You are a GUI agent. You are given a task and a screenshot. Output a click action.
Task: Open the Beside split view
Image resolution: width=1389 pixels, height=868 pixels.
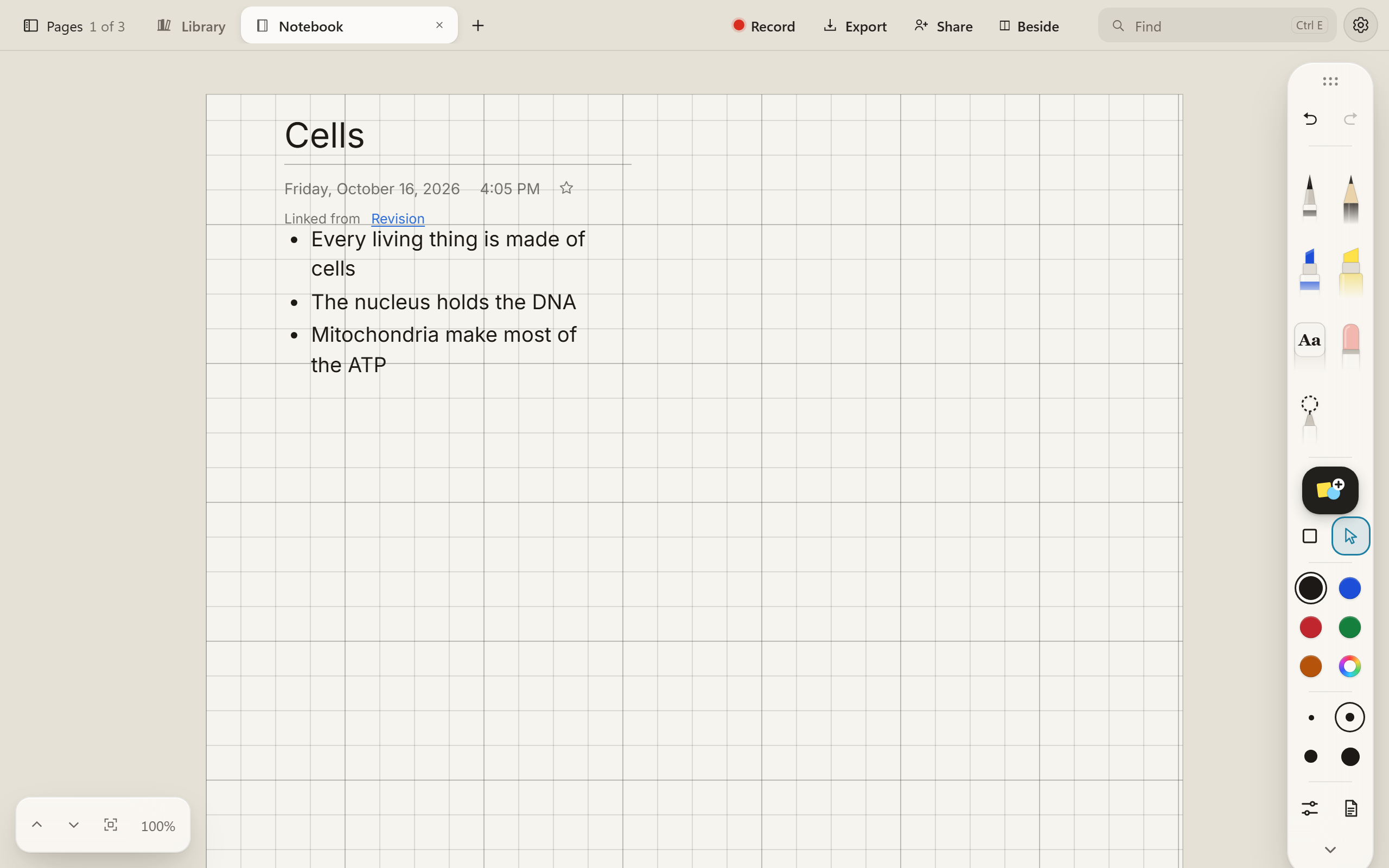1029,26
